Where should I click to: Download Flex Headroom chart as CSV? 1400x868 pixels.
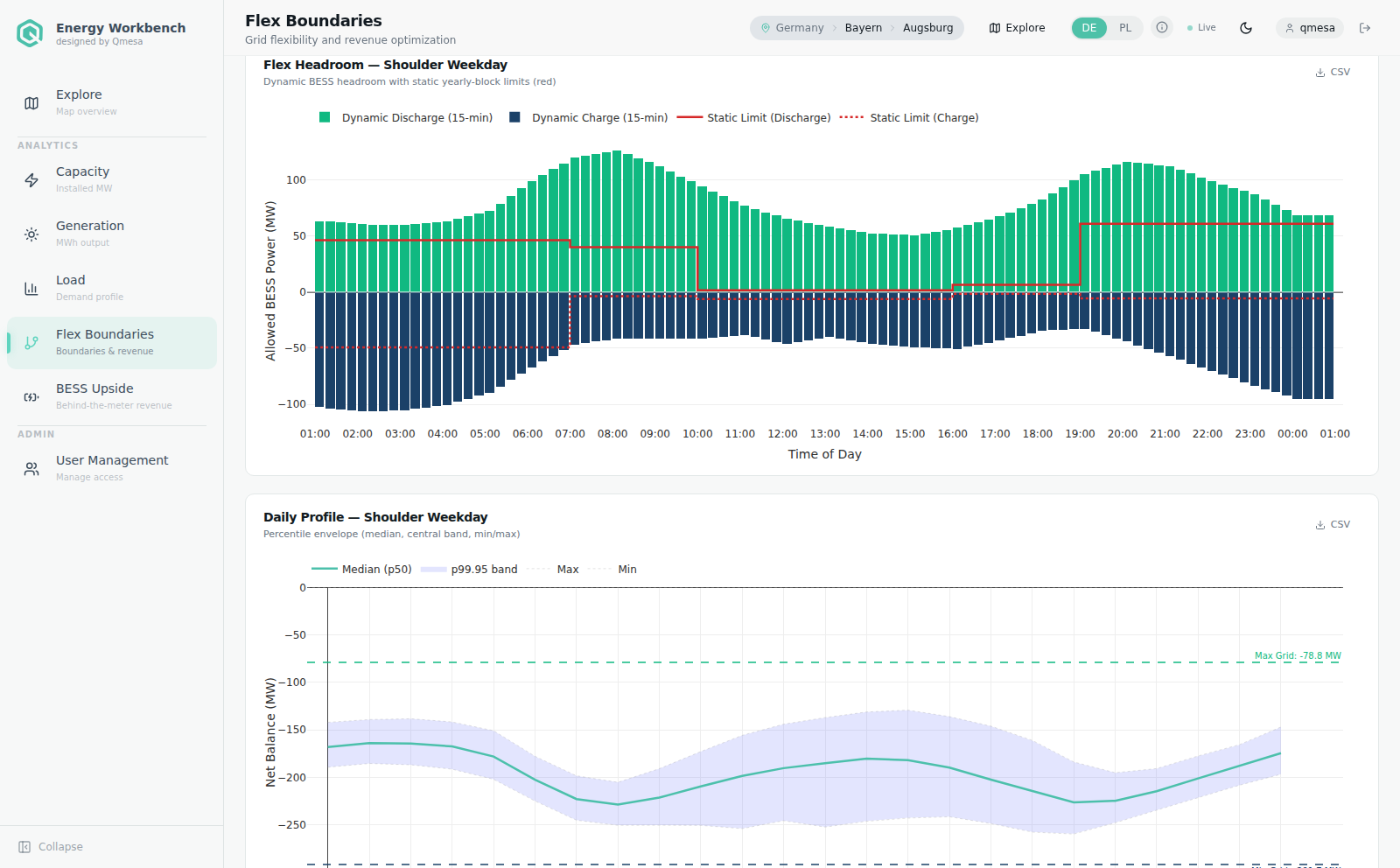pyautogui.click(x=1333, y=73)
